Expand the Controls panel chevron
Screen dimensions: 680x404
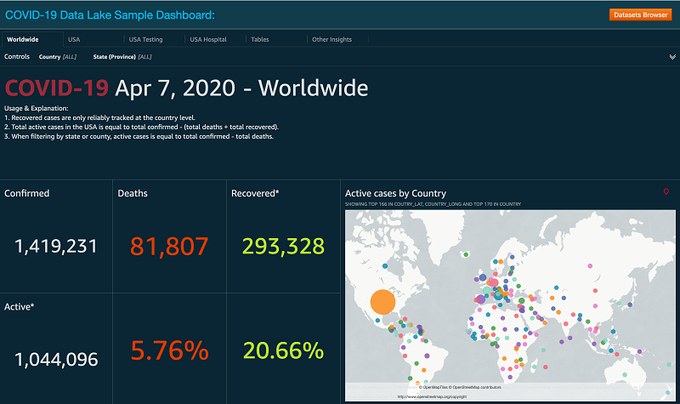672,57
